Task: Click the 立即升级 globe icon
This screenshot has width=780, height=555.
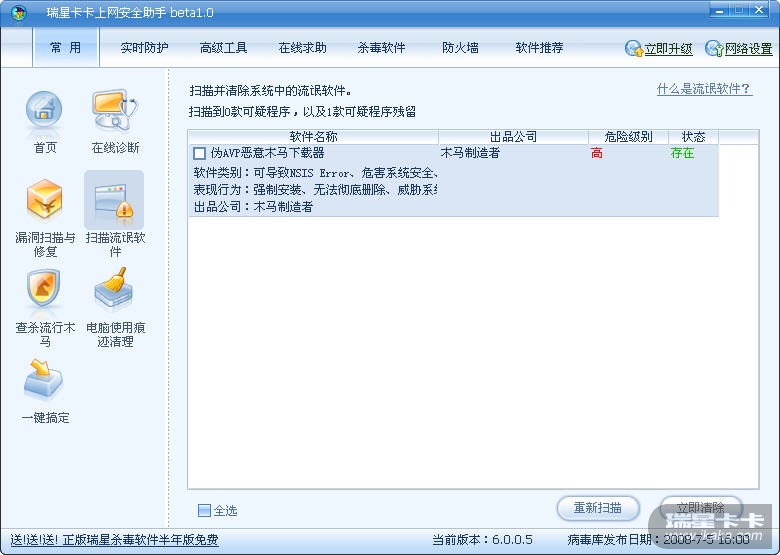Action: pos(634,48)
